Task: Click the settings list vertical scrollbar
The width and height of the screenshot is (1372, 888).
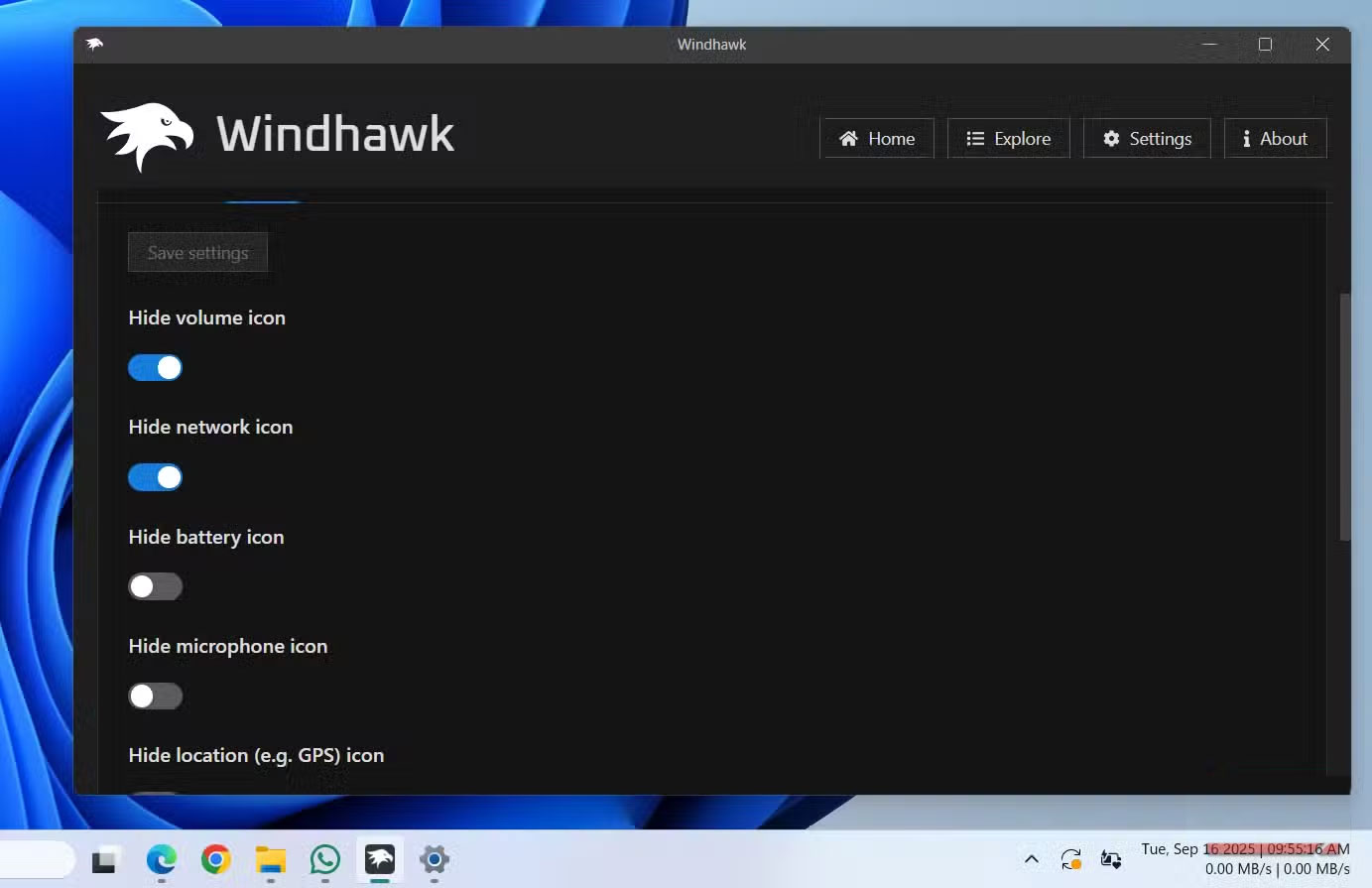Action: pos(1345,417)
